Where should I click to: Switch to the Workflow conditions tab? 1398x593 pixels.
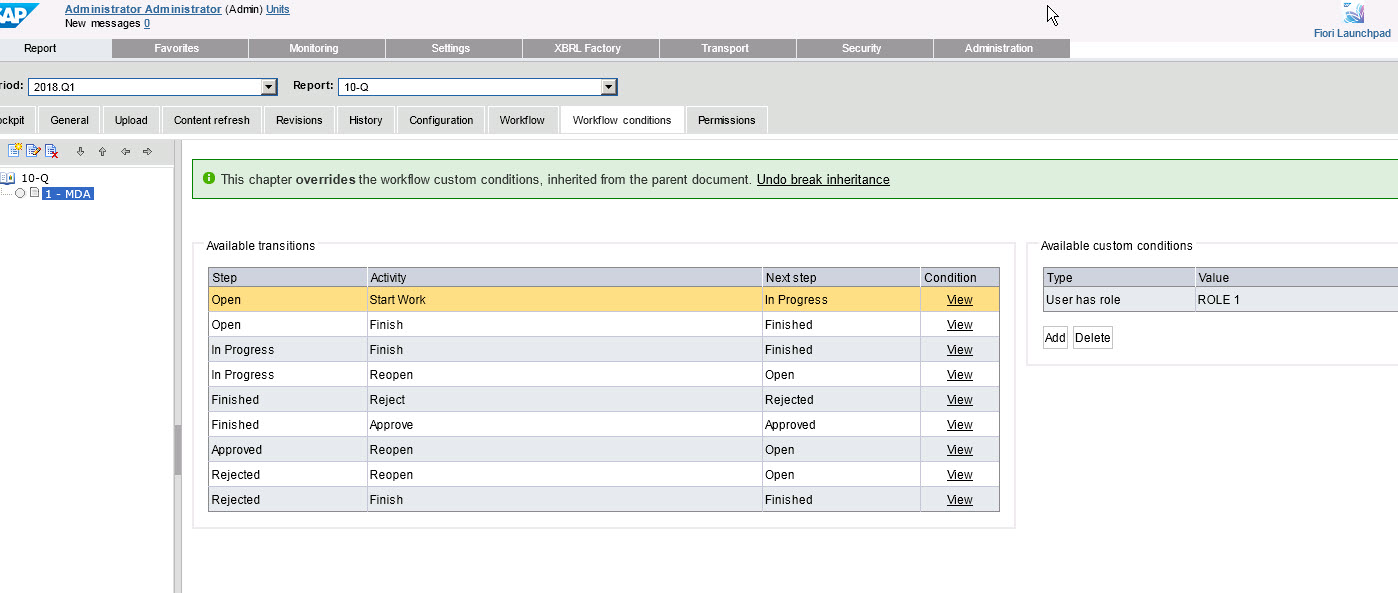622,120
